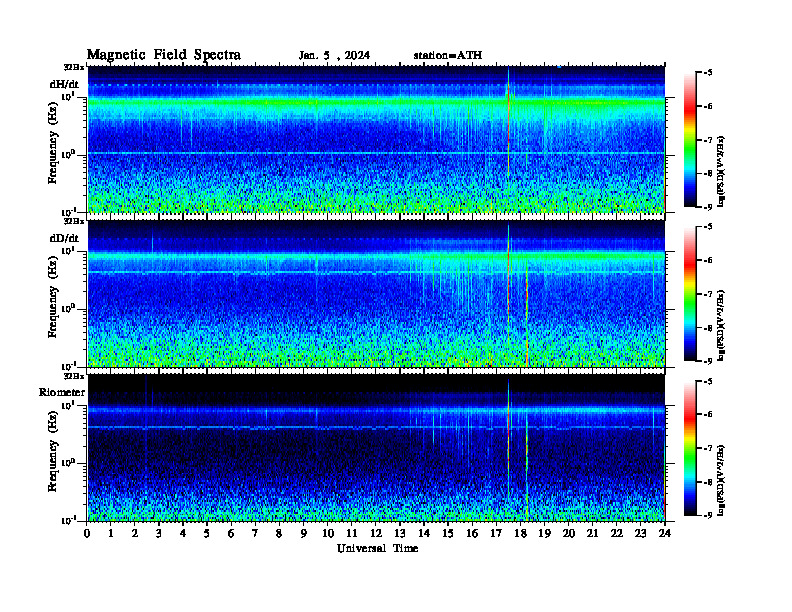Click the "-7" tick on the dD/dt colorbar
Viewport: 792px width, 612px height.
coord(709,294)
